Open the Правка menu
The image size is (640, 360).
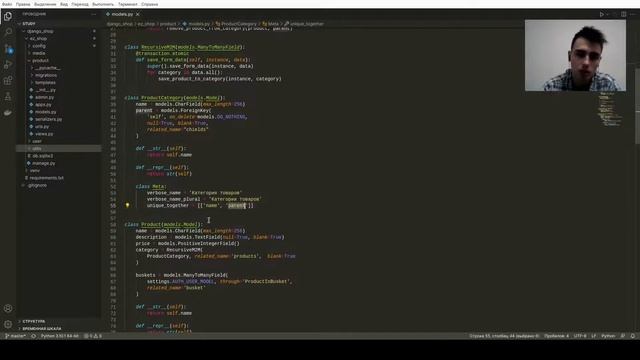coord(23,4)
